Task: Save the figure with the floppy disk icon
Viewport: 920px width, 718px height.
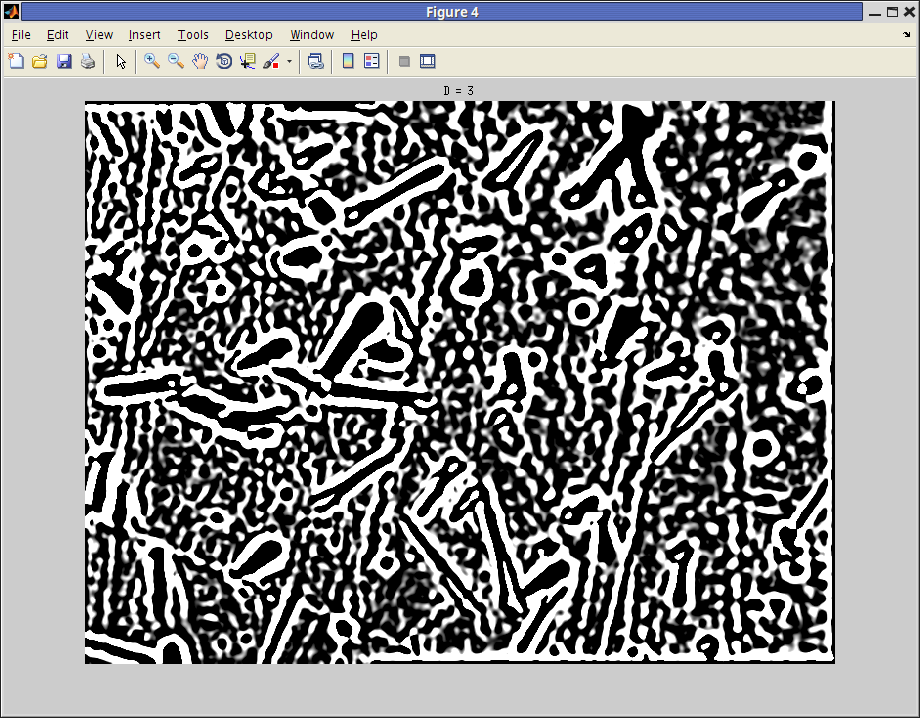Action: (x=64, y=61)
